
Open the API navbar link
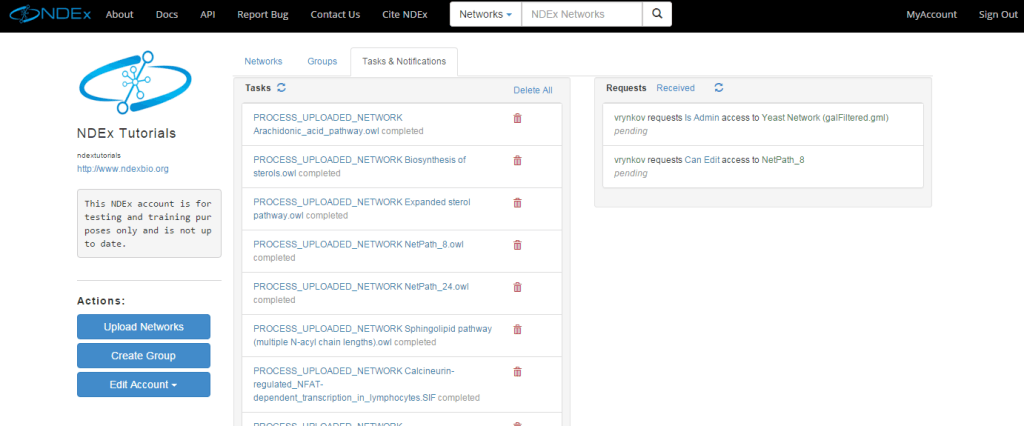(x=208, y=14)
